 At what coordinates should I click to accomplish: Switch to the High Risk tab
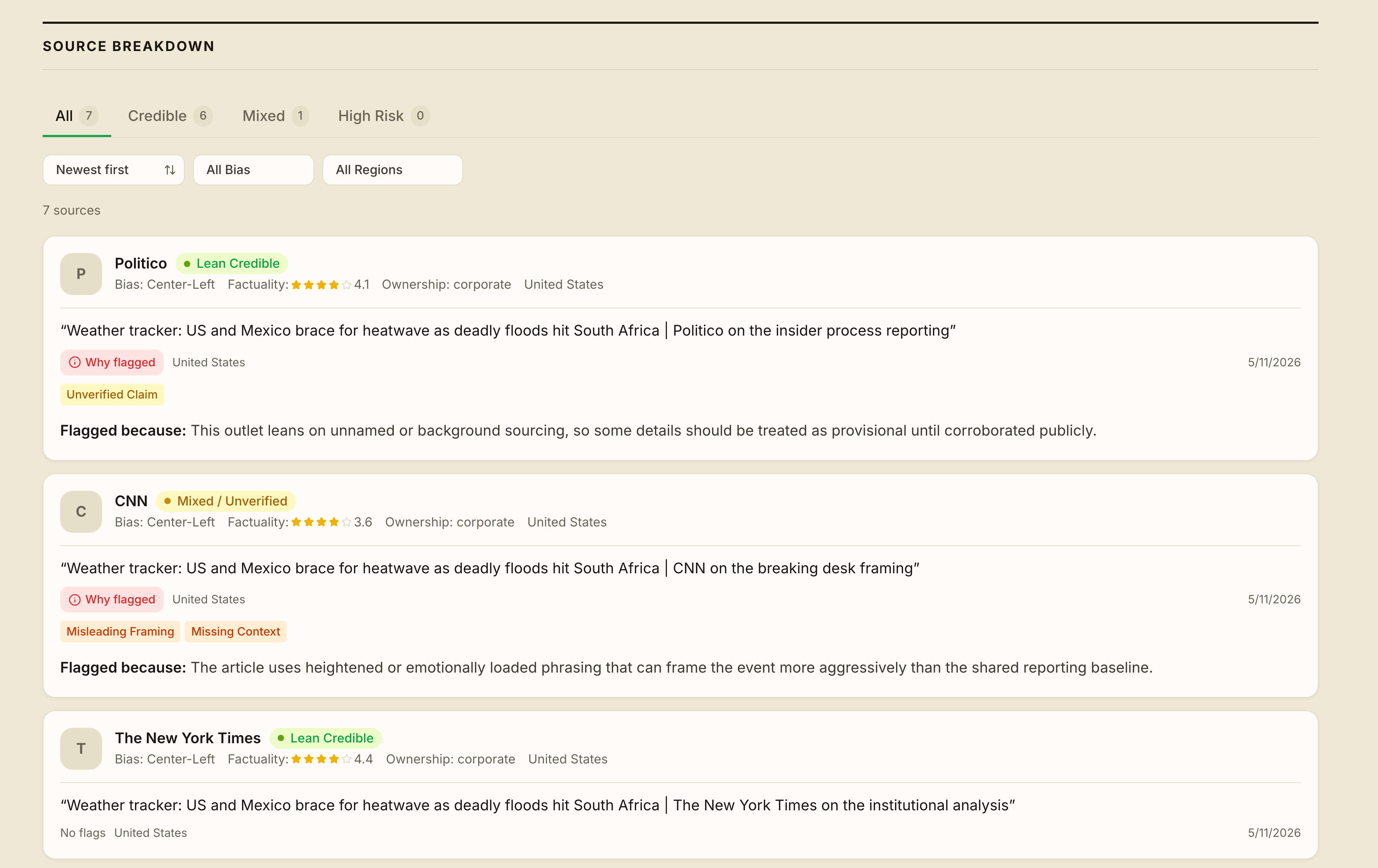tap(383, 116)
